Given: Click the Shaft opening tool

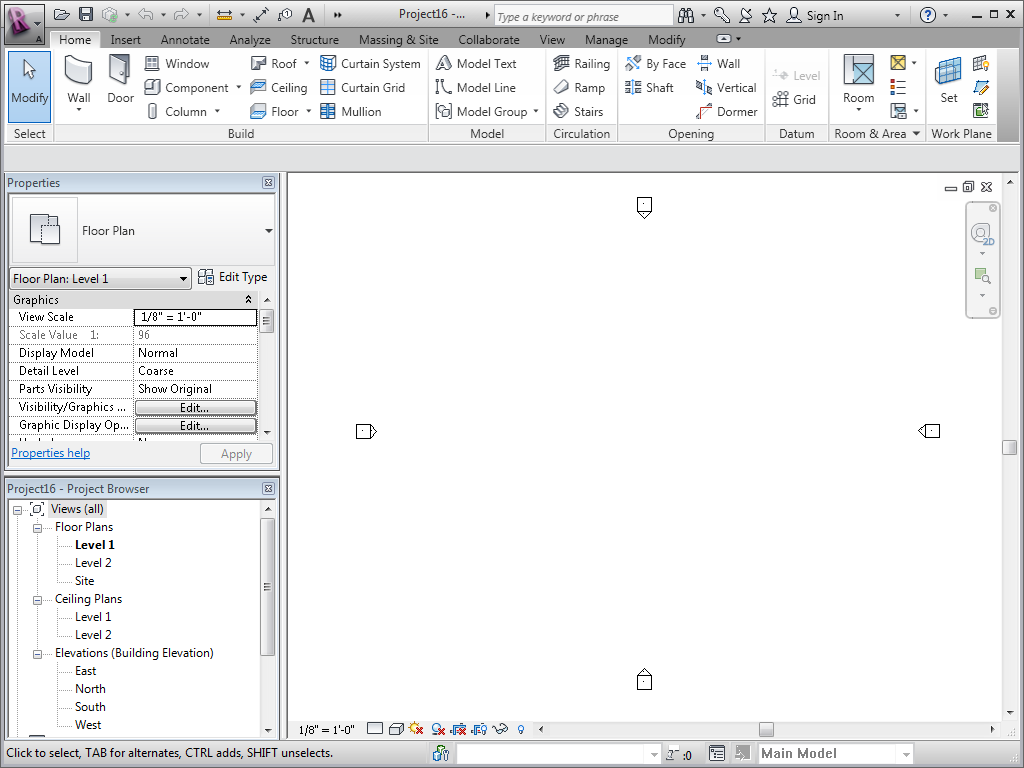Looking at the screenshot, I should pos(649,88).
